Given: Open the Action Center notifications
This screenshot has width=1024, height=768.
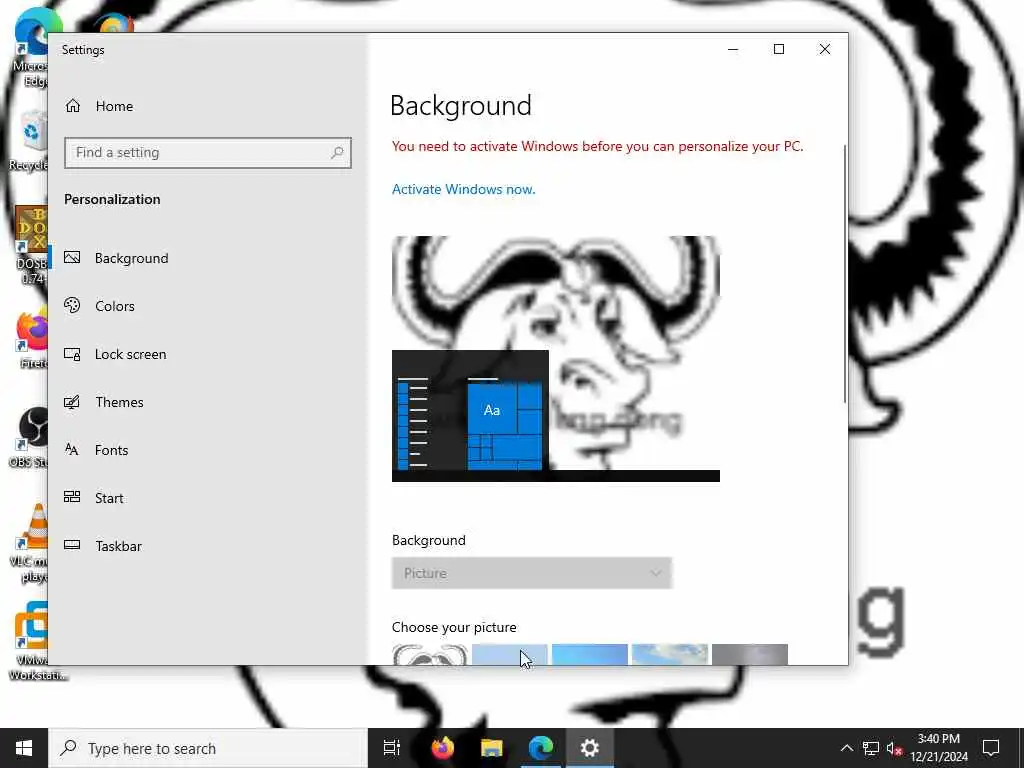Looking at the screenshot, I should [x=991, y=748].
